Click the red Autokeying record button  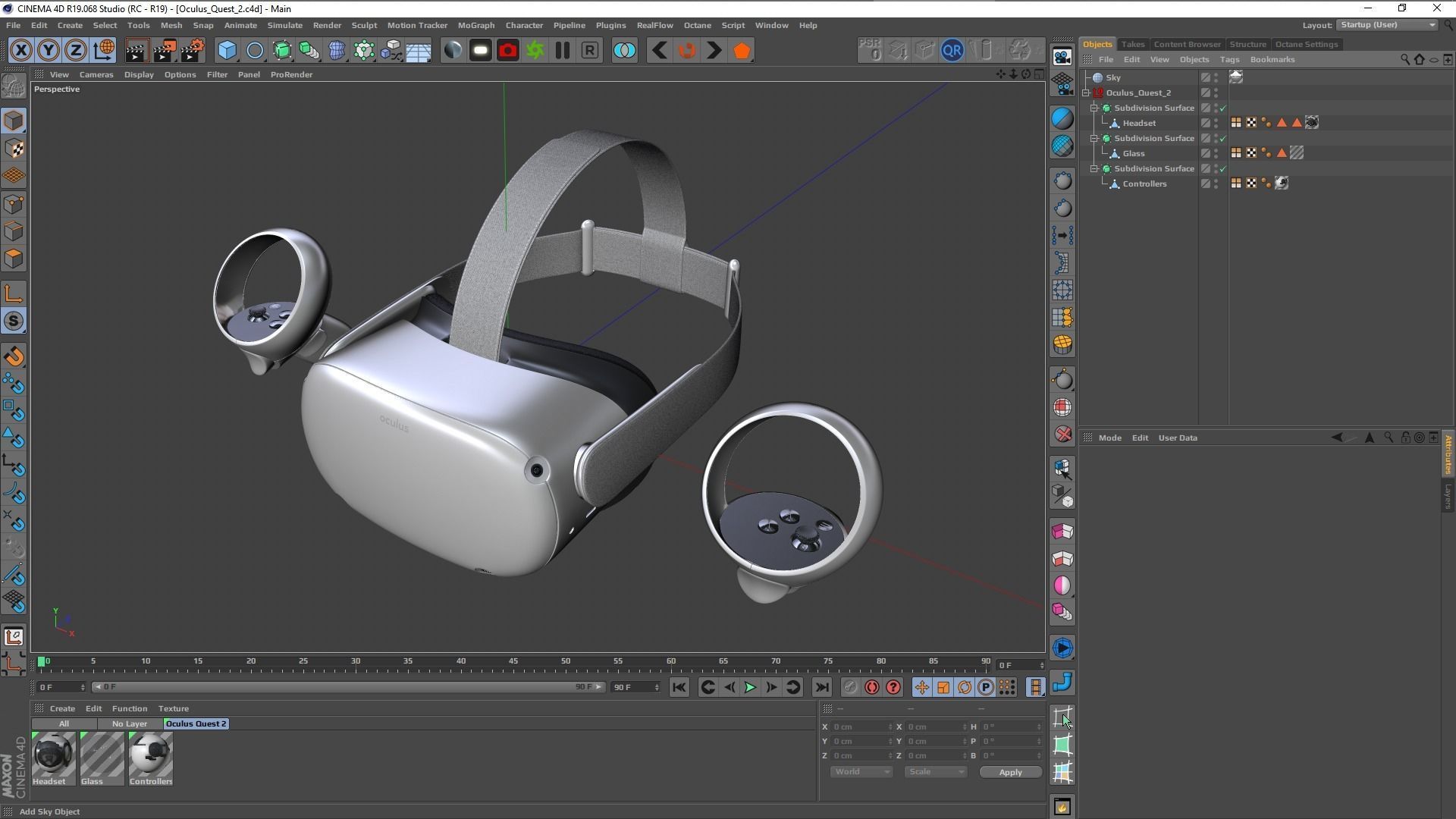pyautogui.click(x=871, y=687)
